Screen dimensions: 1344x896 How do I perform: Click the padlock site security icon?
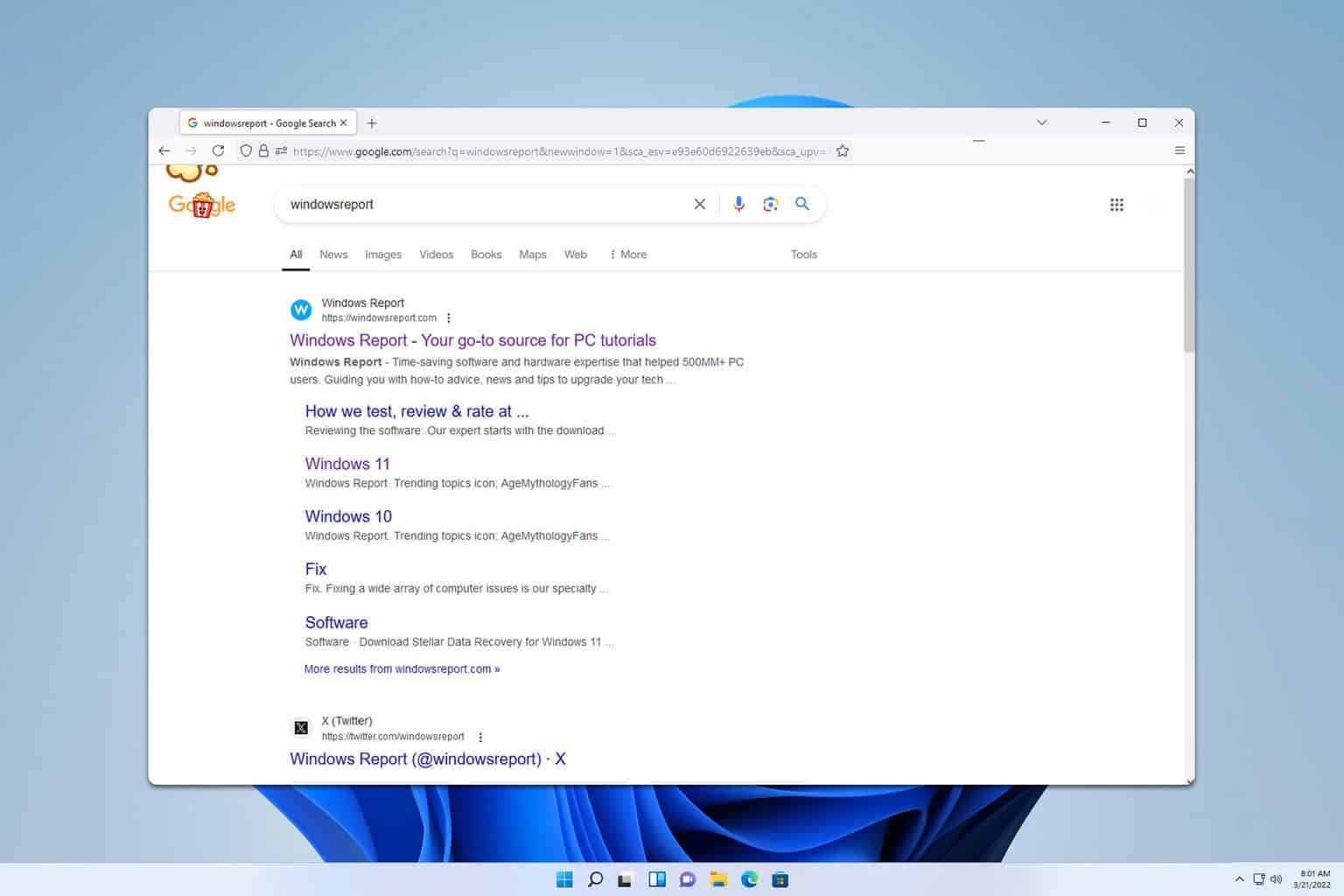pos(263,150)
